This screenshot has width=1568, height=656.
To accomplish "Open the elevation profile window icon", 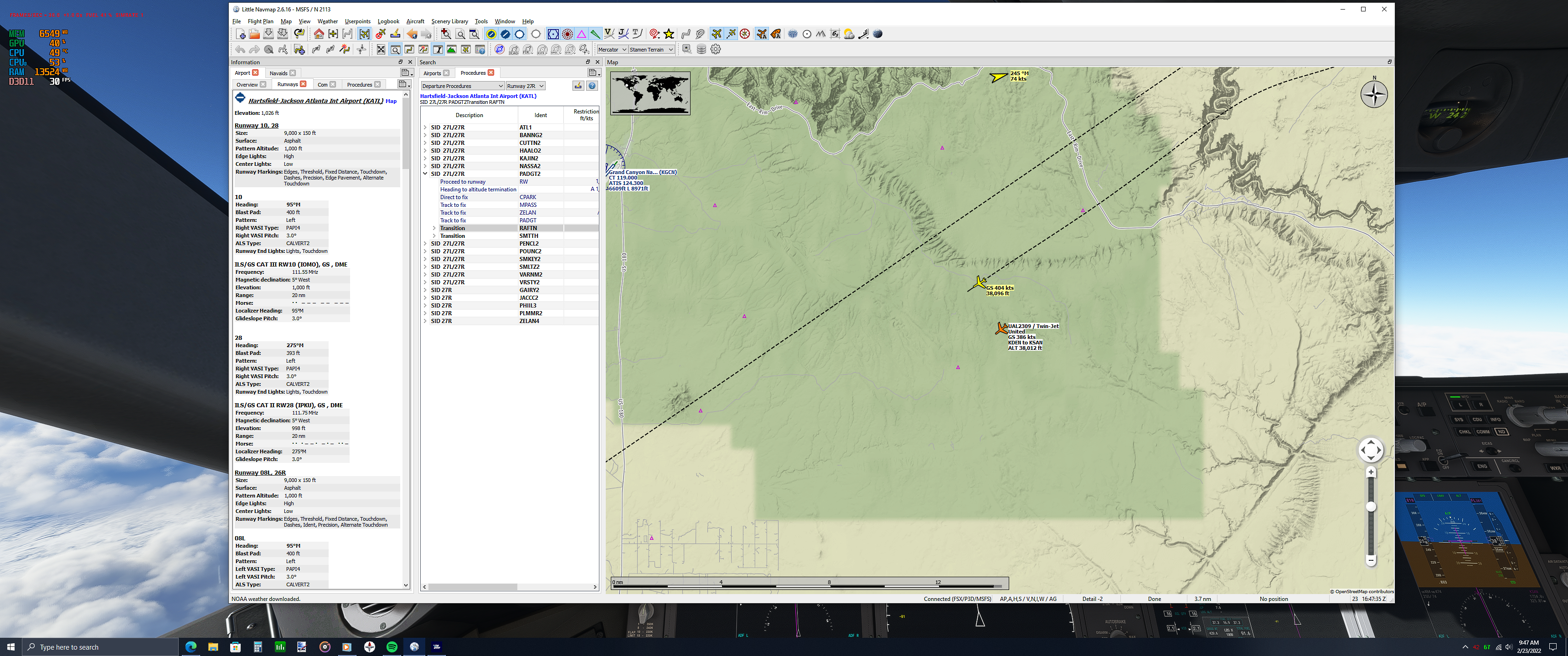I will click(452, 50).
